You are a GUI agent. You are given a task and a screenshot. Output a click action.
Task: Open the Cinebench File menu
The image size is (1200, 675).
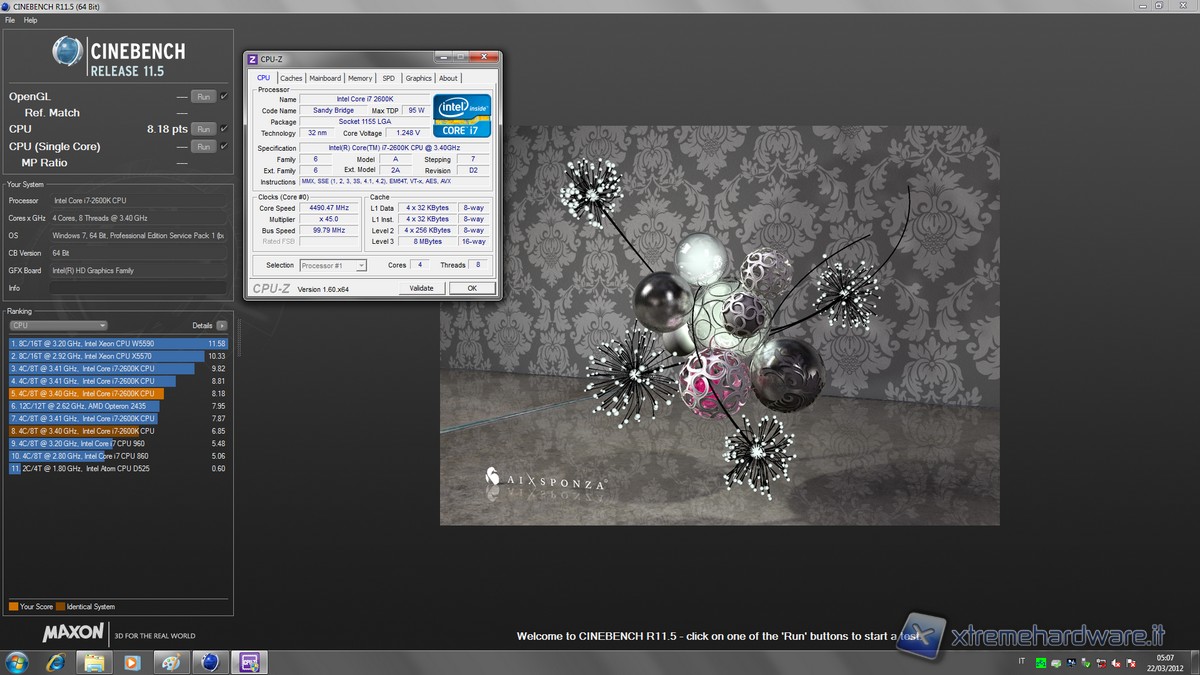click(x=10, y=20)
